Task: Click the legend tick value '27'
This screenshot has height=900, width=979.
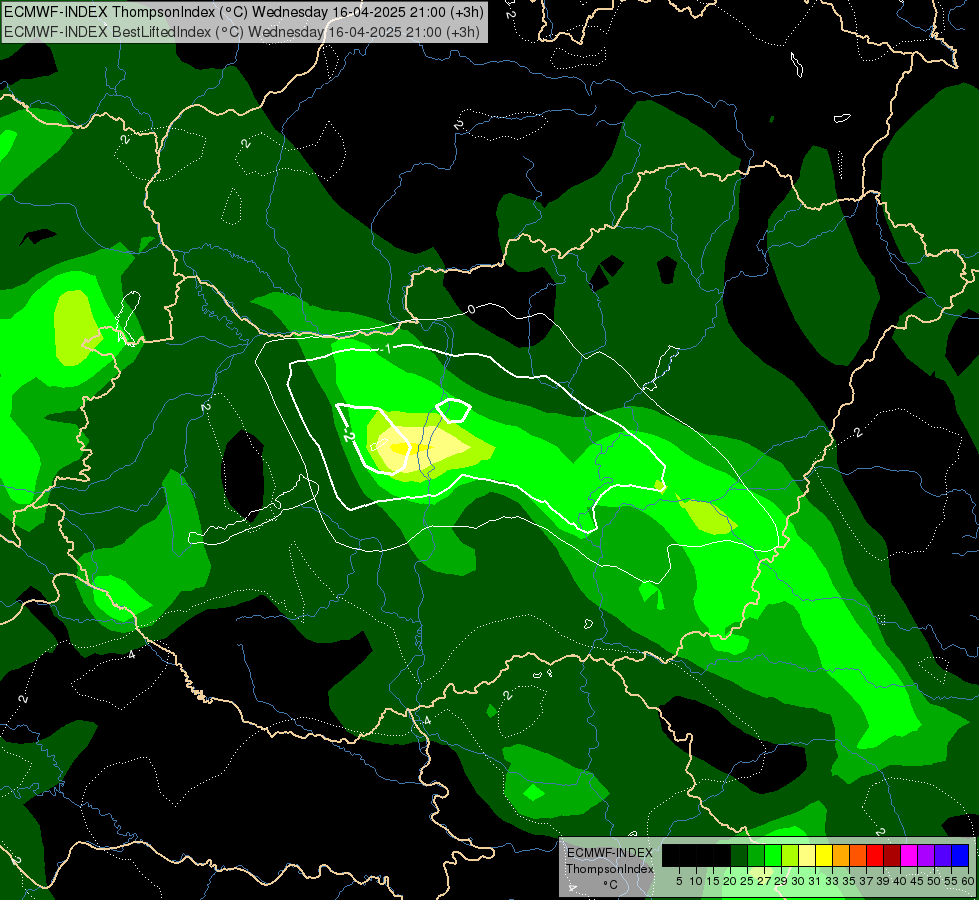Action: (x=764, y=881)
